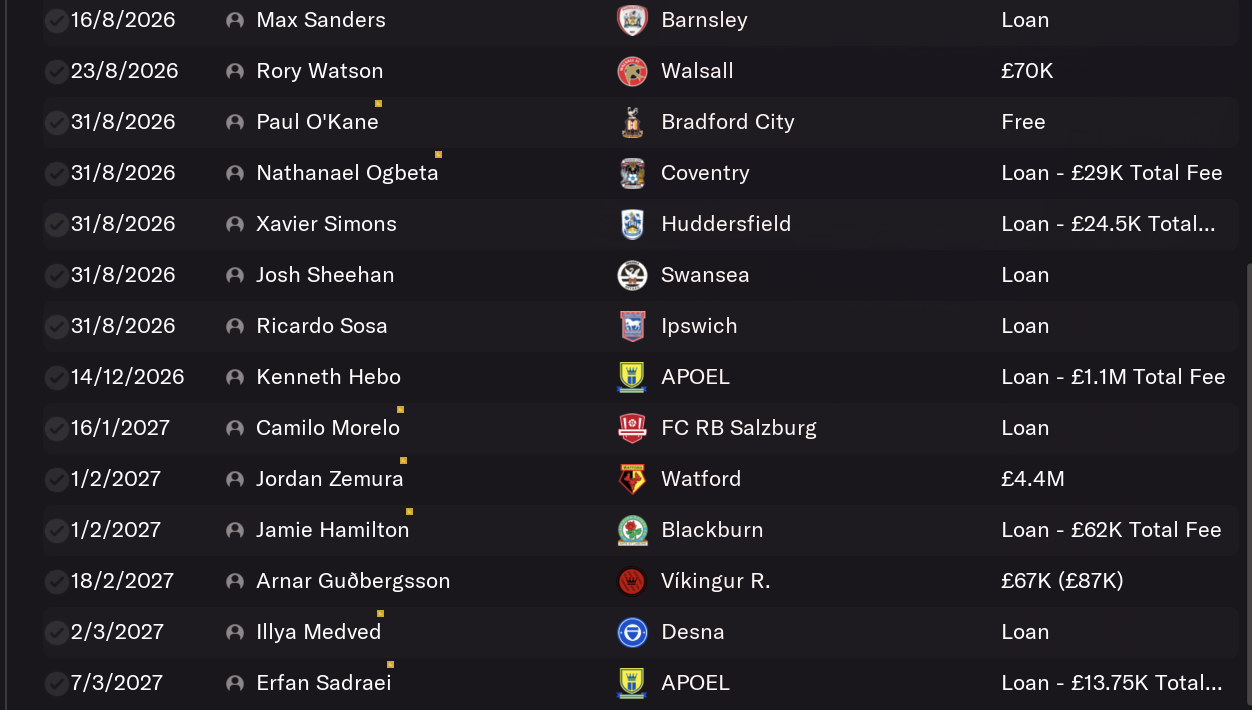This screenshot has width=1252, height=710.
Task: Click the Watford club badge
Action: (x=632, y=479)
